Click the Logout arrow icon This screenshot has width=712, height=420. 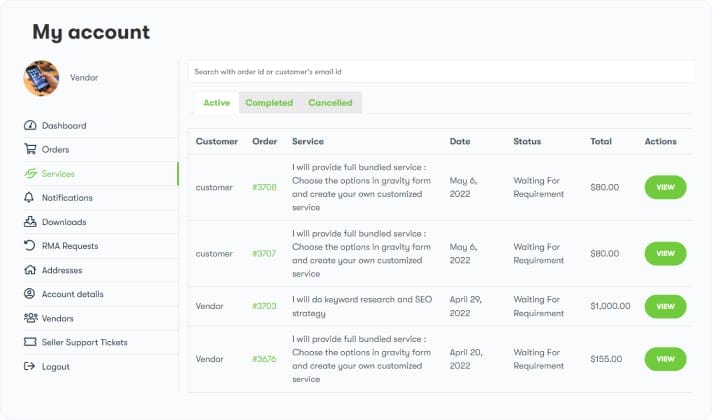(30, 366)
